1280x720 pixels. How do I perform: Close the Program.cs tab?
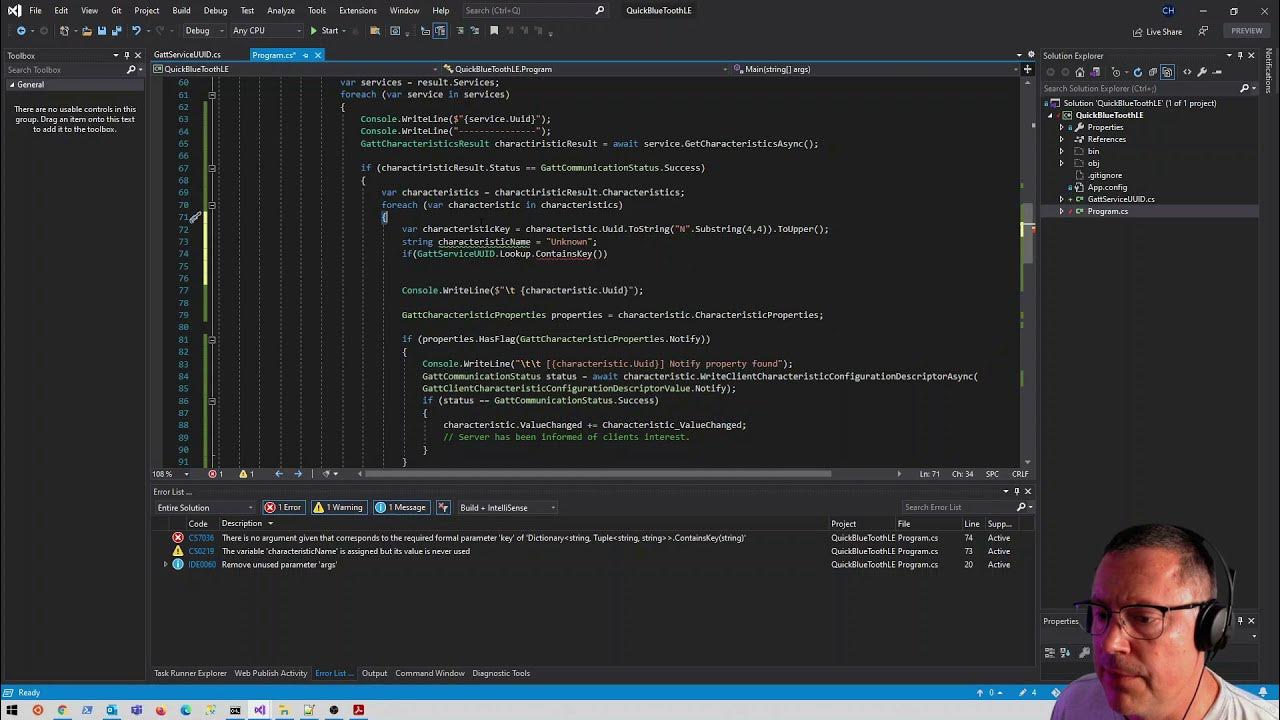click(318, 55)
